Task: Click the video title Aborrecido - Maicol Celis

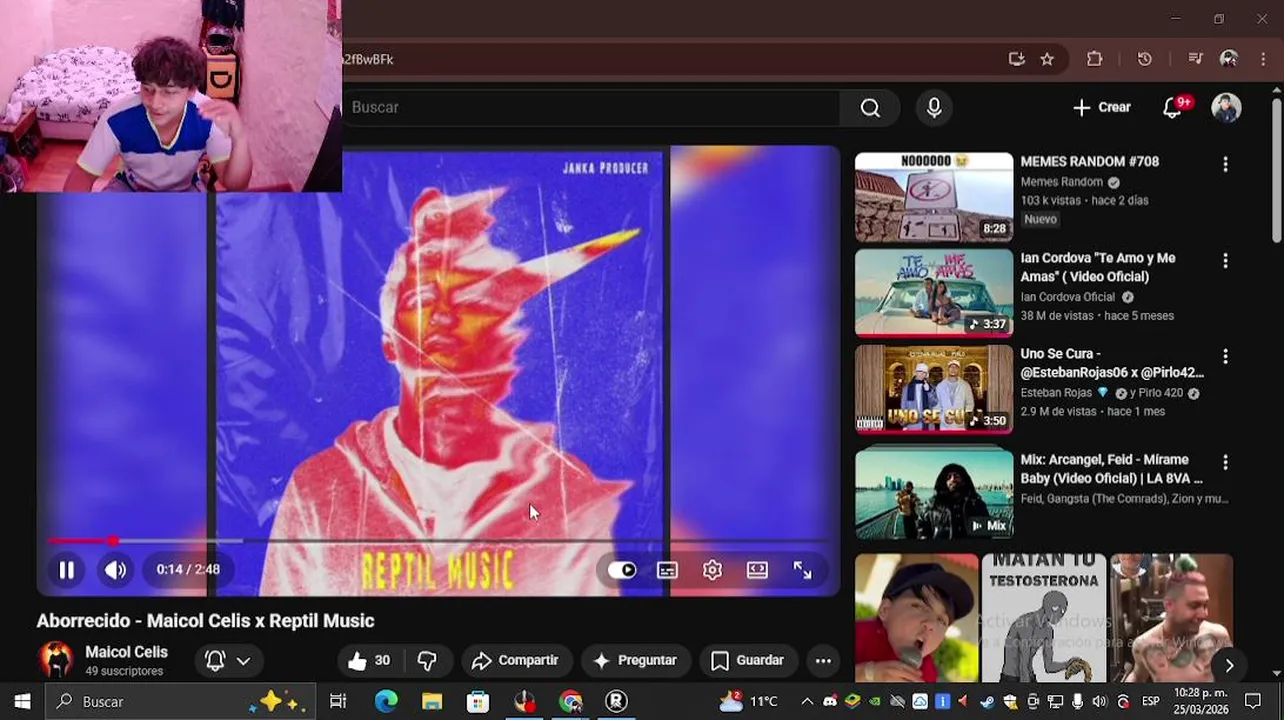Action: point(205,621)
